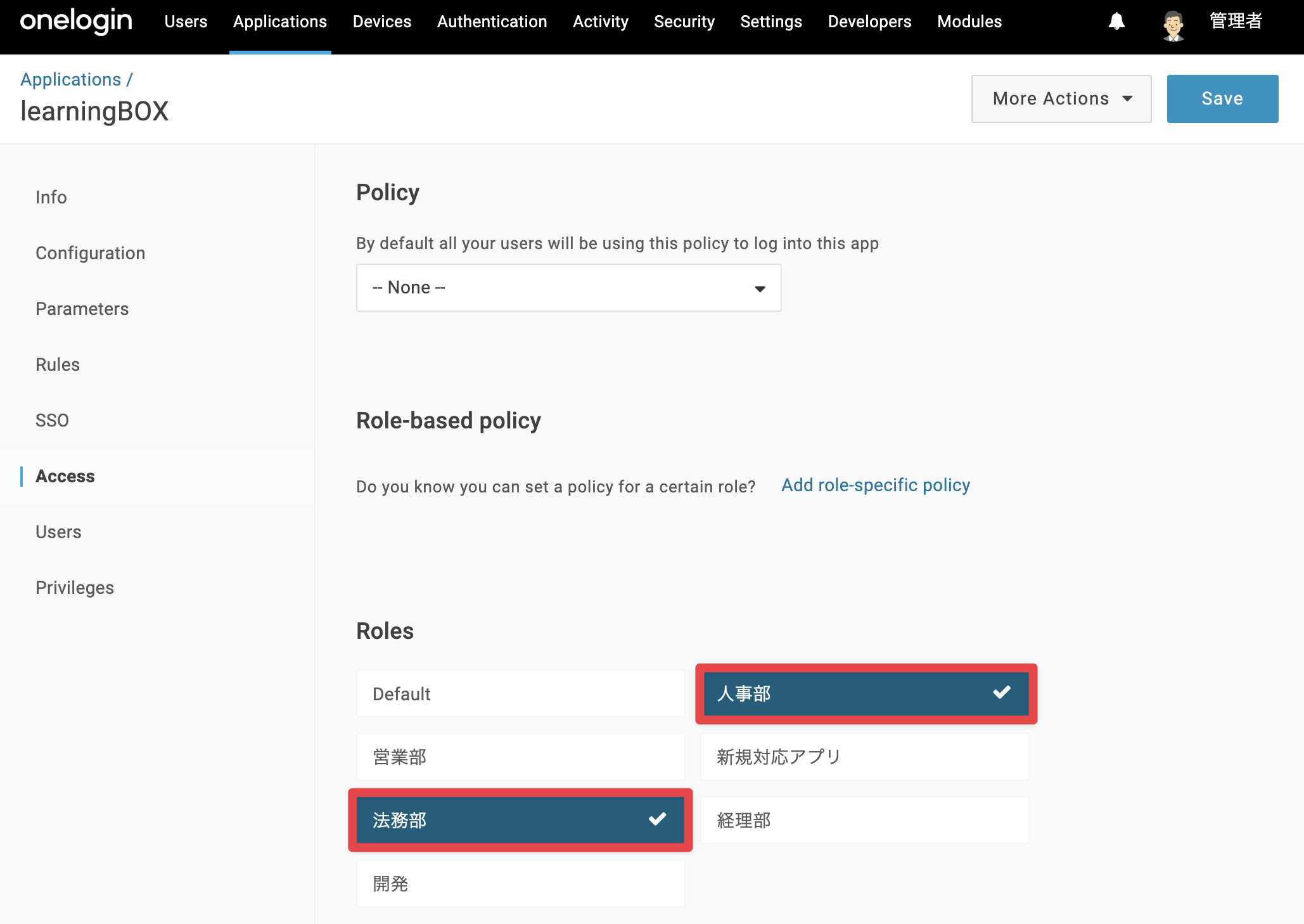The width and height of the screenshot is (1304, 924).
Task: Click the Policy section heading
Action: (388, 193)
